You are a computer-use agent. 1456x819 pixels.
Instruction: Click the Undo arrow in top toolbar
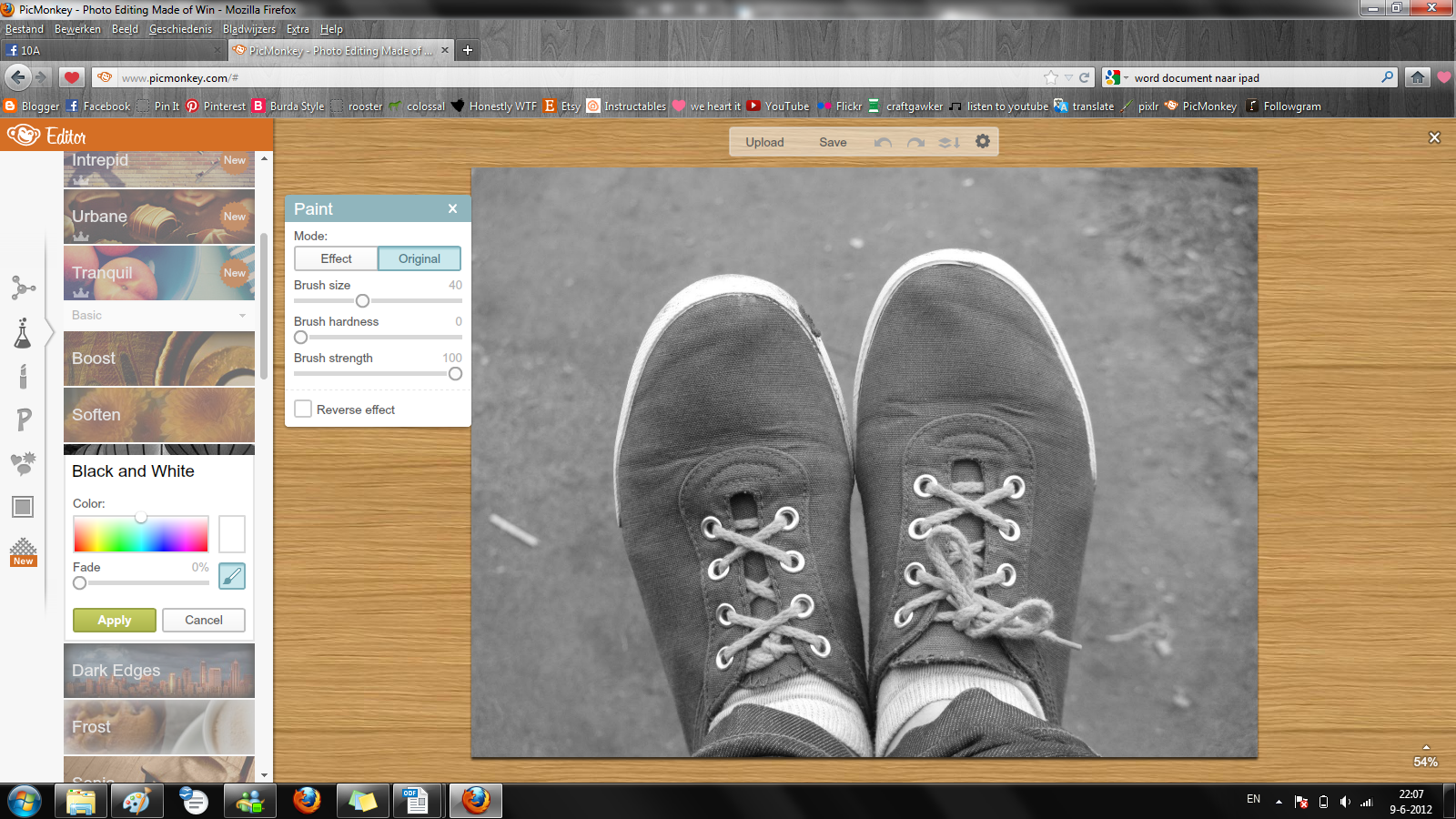(883, 142)
